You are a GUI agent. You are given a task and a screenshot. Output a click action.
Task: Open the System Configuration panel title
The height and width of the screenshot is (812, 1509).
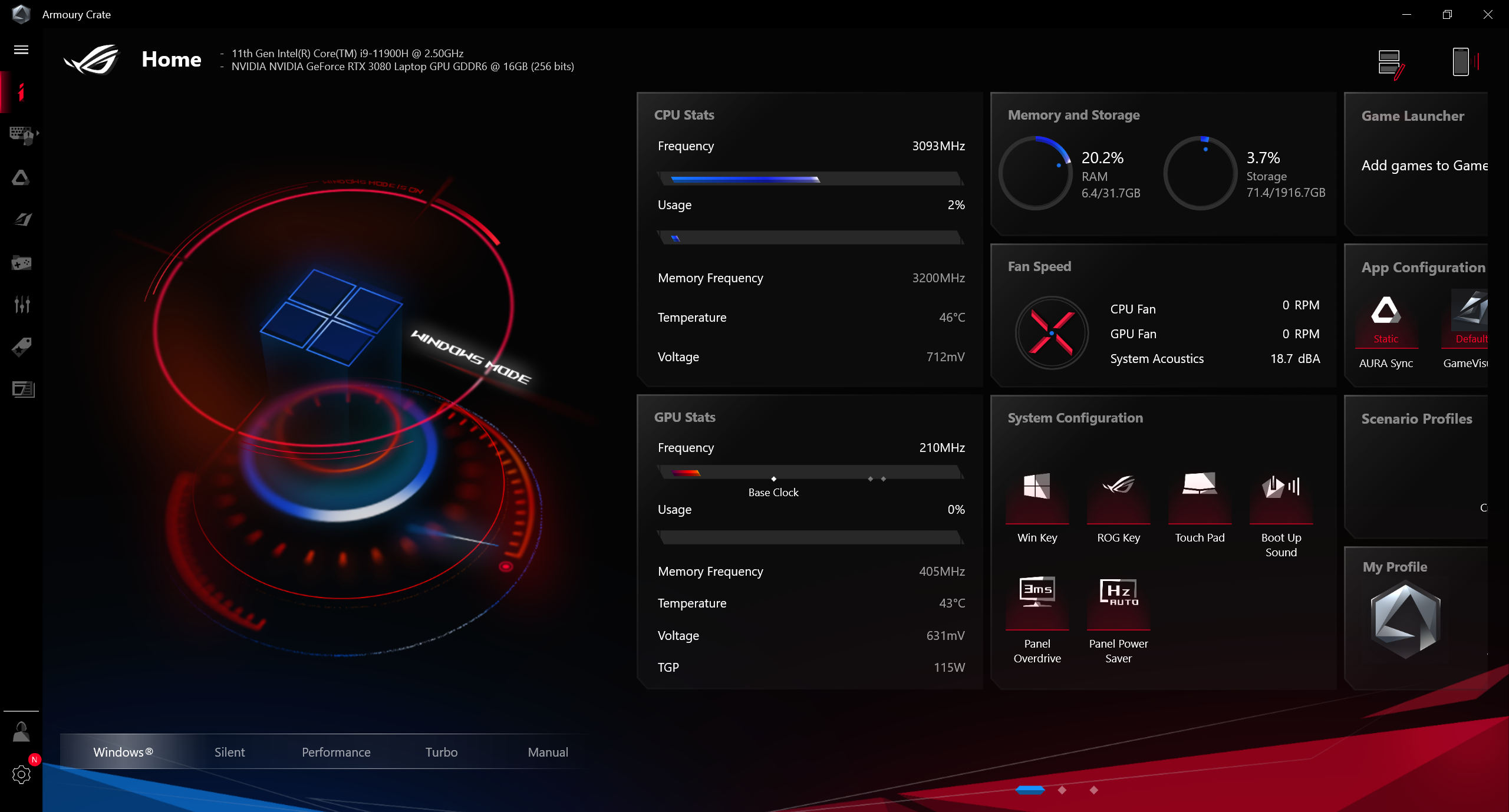click(x=1075, y=418)
